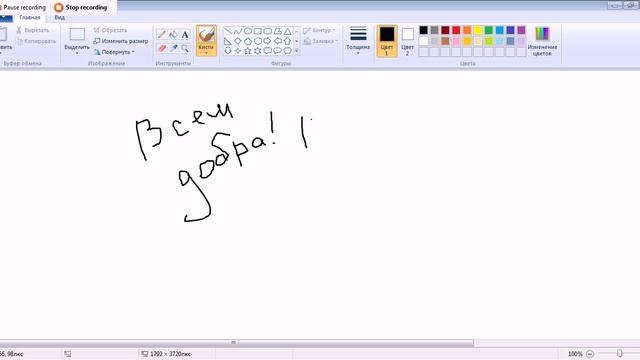This screenshot has height=360, width=640.
Task: Choose the Curve shape
Action: pos(238,31)
